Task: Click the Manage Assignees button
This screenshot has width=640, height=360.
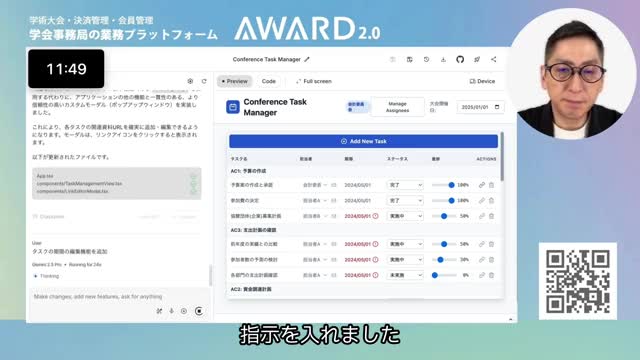Action: (397, 107)
